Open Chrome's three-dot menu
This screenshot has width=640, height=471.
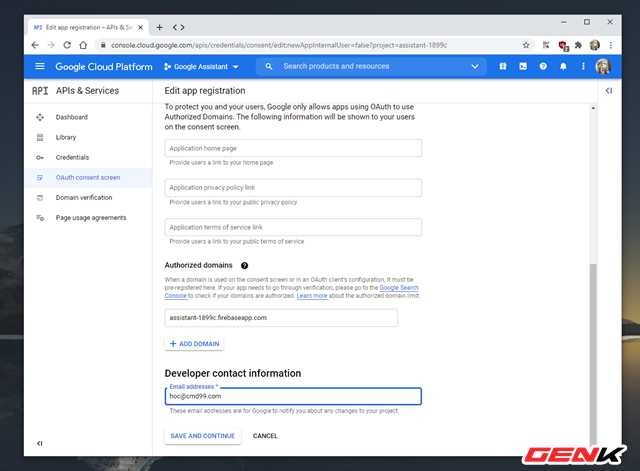pyautogui.click(x=611, y=45)
